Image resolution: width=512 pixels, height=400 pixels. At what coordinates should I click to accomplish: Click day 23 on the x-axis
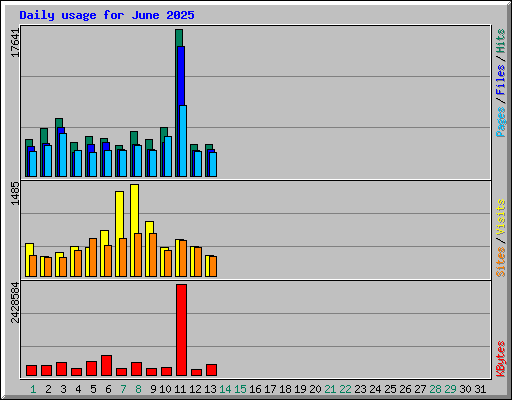point(360,389)
